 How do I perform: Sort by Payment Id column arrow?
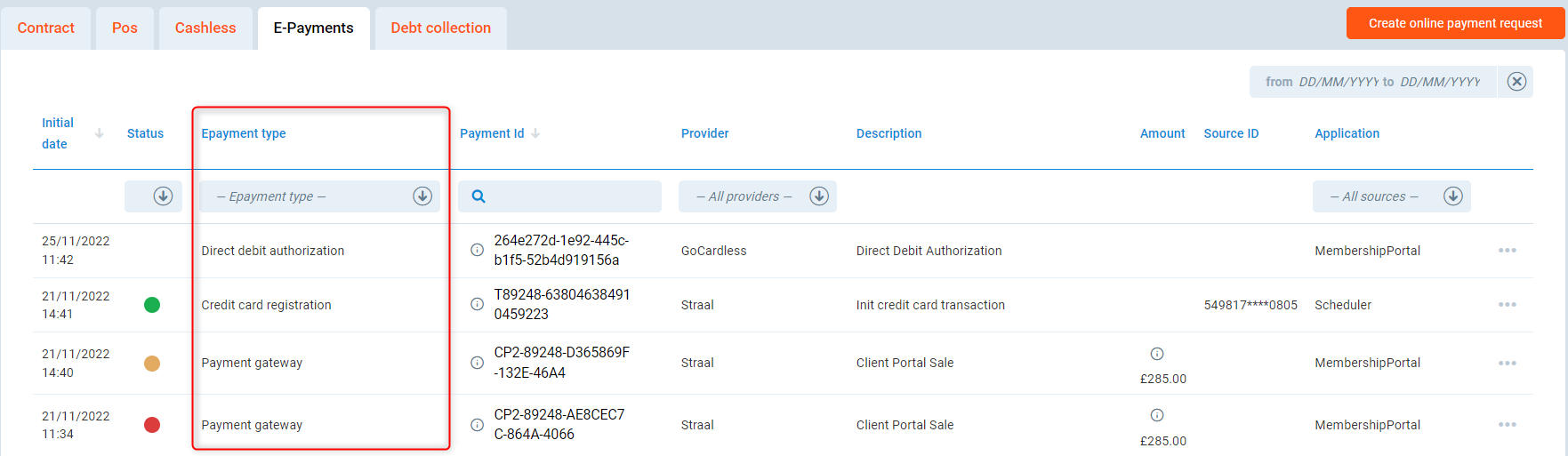(x=535, y=133)
